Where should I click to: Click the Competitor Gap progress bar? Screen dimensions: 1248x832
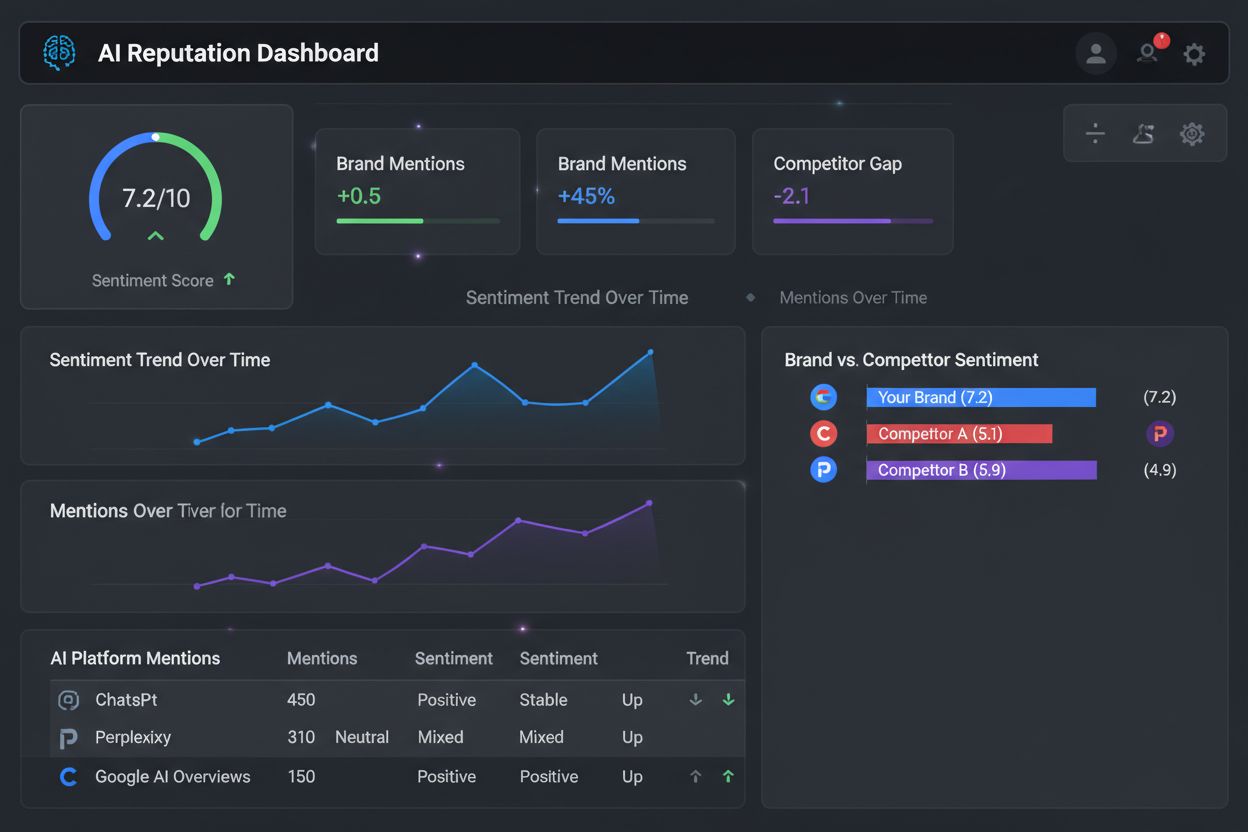point(852,221)
